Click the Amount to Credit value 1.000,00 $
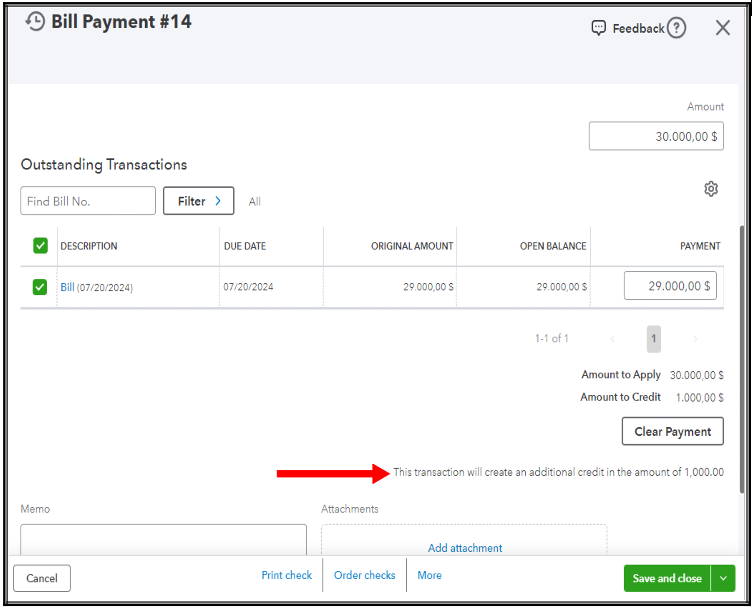 pos(700,397)
